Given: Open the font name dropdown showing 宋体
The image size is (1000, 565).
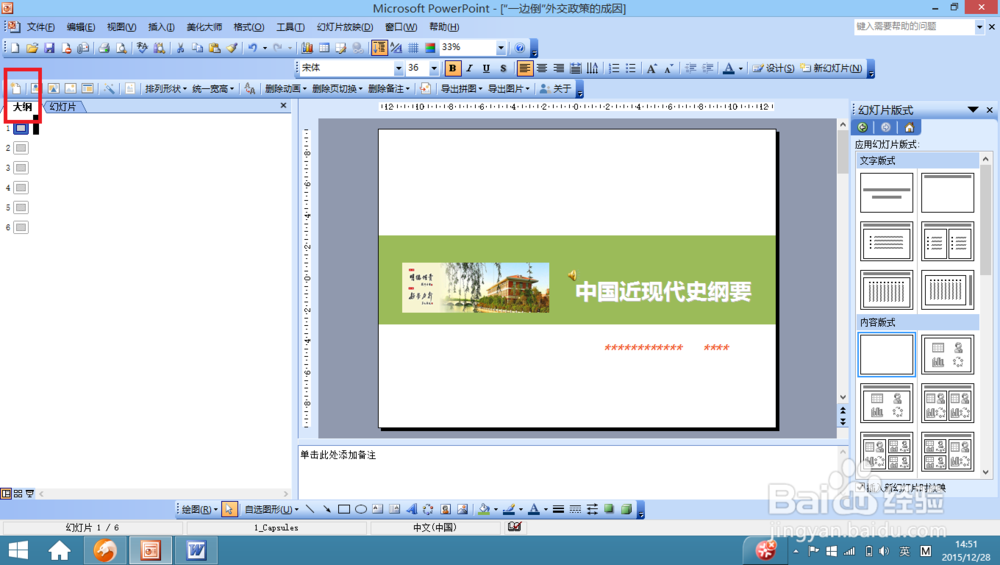Looking at the screenshot, I should [x=399, y=68].
